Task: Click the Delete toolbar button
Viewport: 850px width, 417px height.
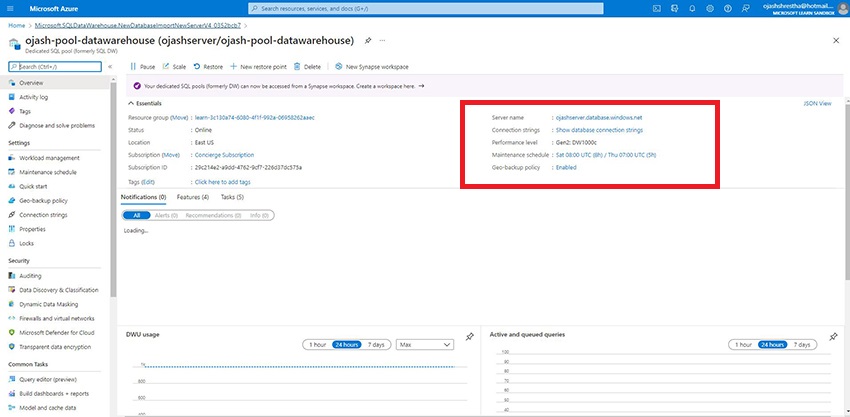Action: [307, 67]
